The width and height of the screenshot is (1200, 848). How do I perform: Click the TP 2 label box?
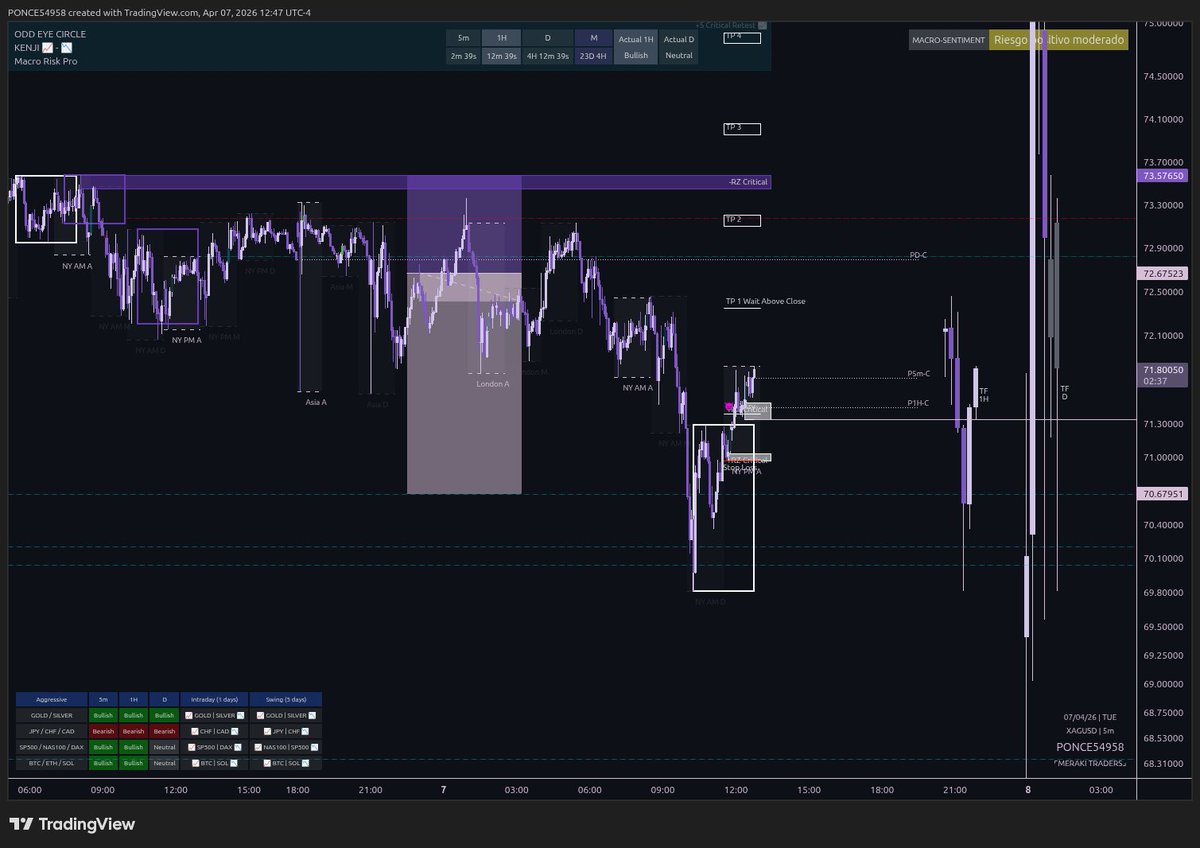tap(742, 220)
